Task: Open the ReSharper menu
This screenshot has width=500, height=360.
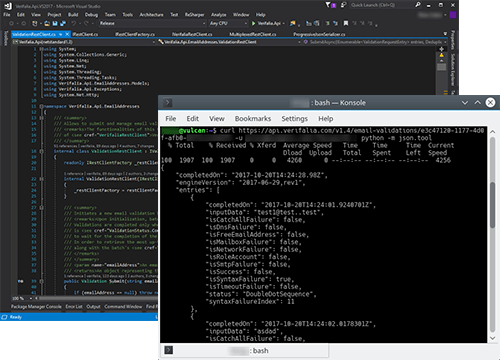Action: click(194, 15)
